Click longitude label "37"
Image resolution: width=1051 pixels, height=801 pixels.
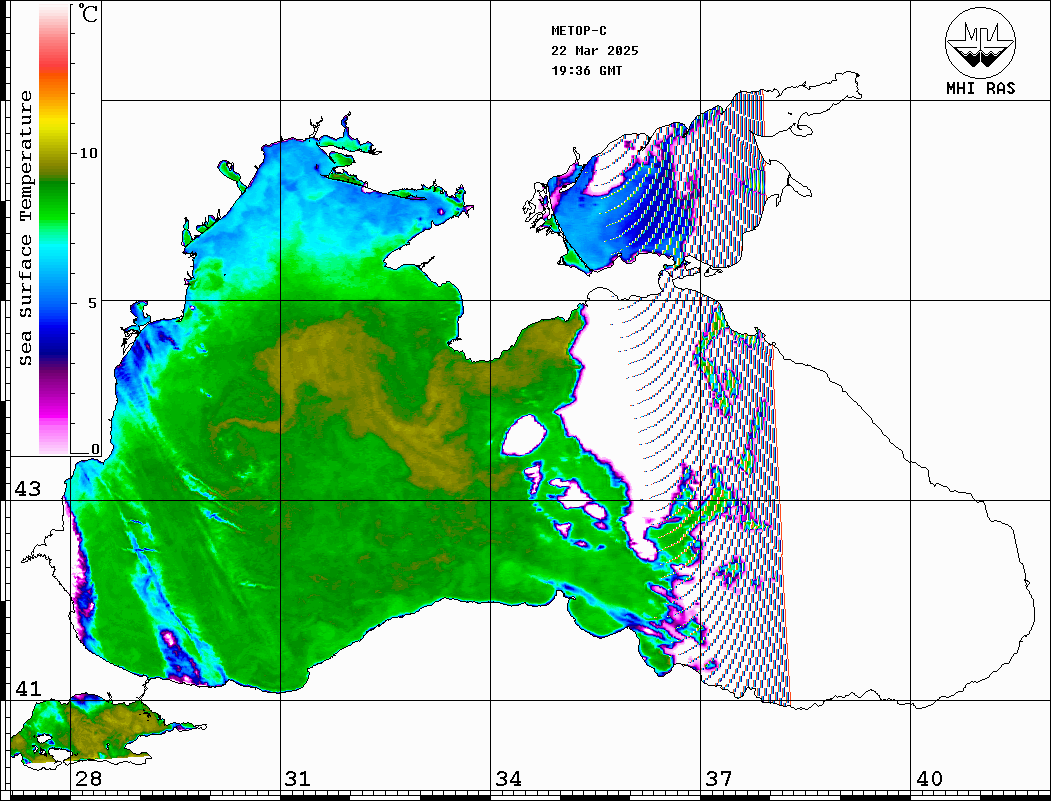(719, 779)
